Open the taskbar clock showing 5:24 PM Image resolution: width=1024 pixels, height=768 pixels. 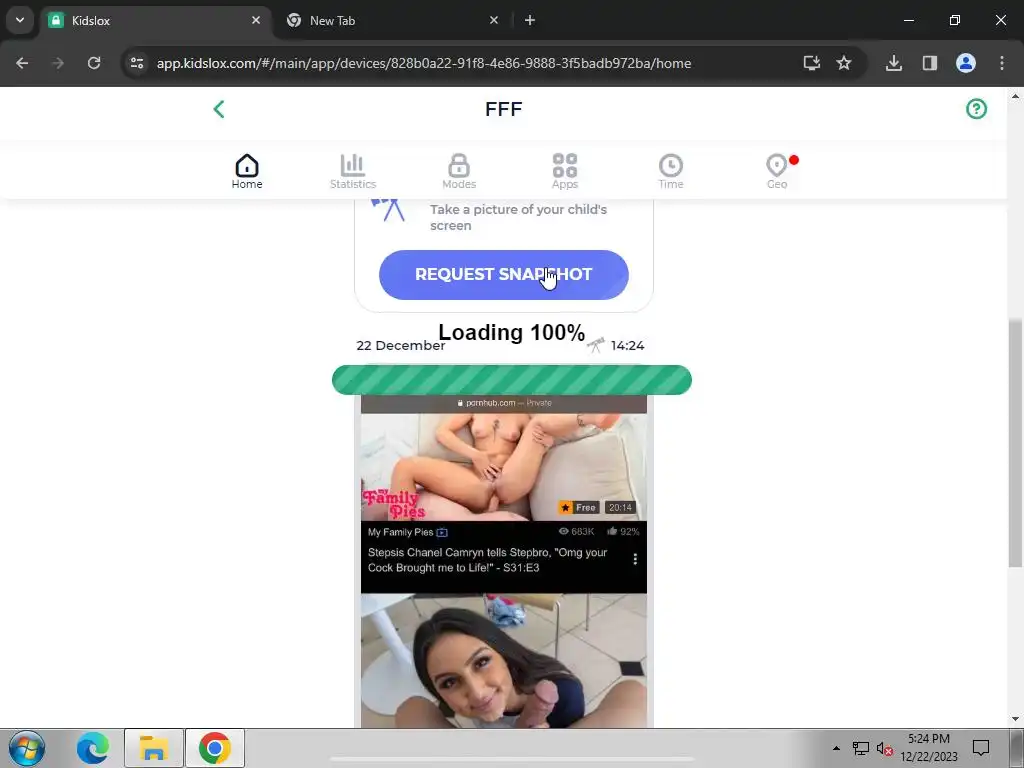pyautogui.click(x=929, y=748)
